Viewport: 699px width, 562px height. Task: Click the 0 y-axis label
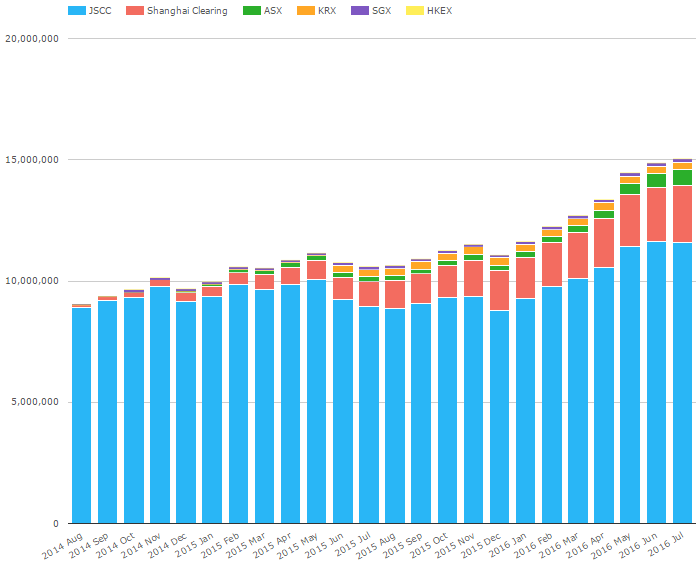click(x=56, y=524)
